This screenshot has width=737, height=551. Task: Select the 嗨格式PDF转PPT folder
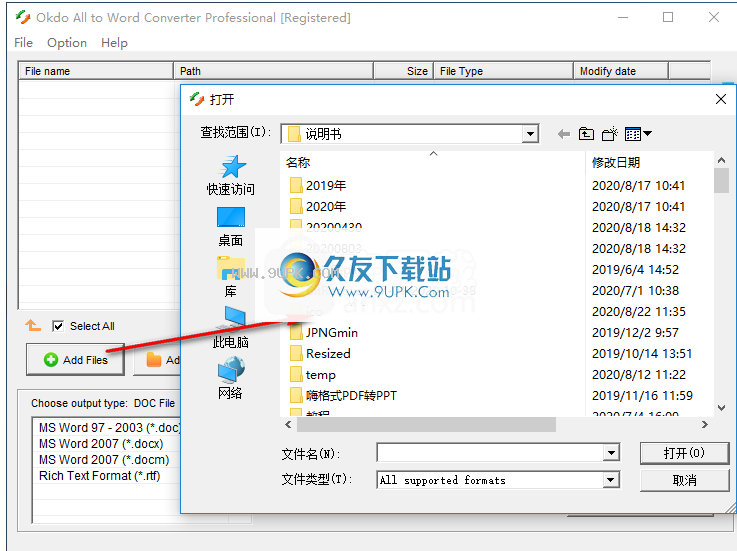(344, 395)
